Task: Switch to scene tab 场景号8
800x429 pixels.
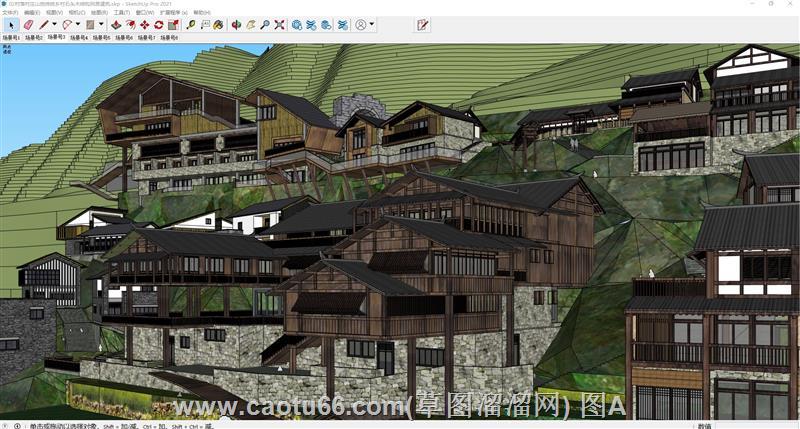Action: [x=169, y=38]
